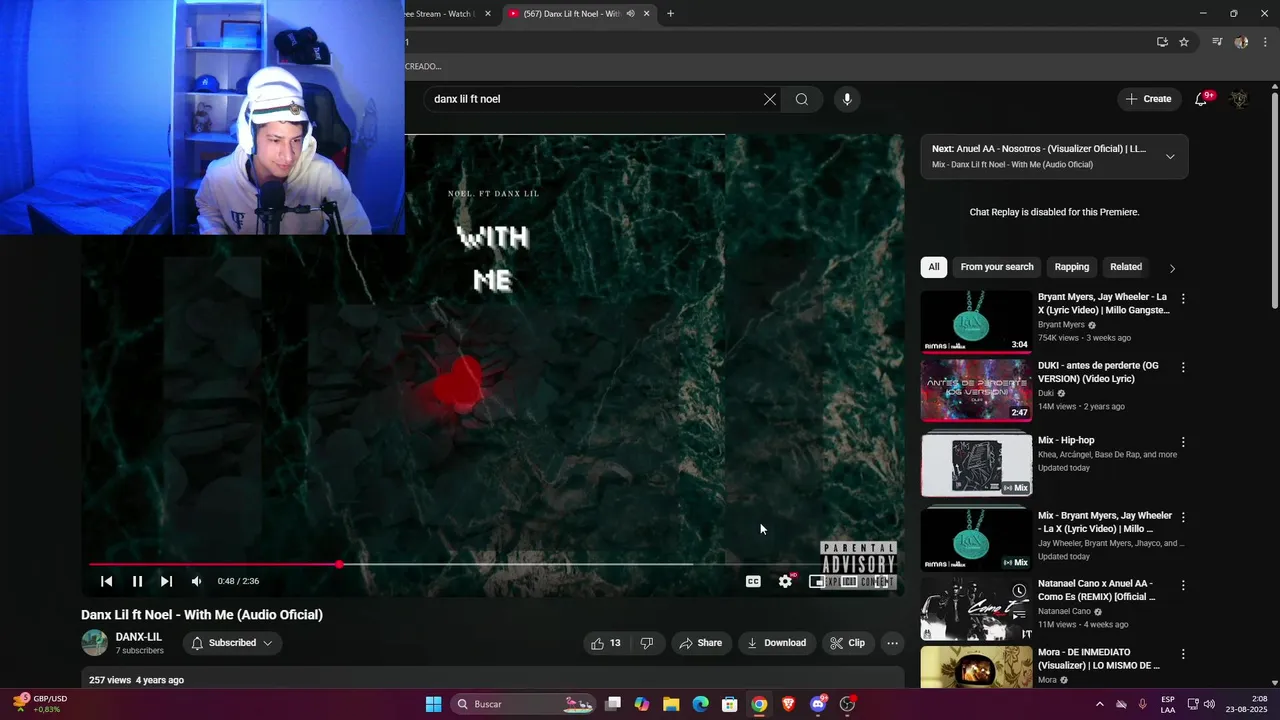The width and height of the screenshot is (1280, 720).
Task: Open options for Mix - Bryant Myers, Jay Wheeler
Action: (x=1183, y=518)
